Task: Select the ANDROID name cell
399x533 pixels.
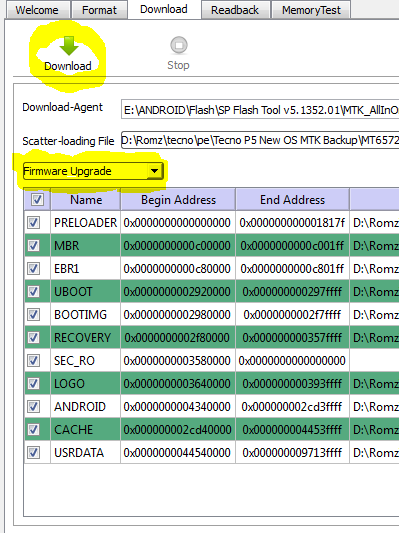Action: pyautogui.click(x=85, y=407)
